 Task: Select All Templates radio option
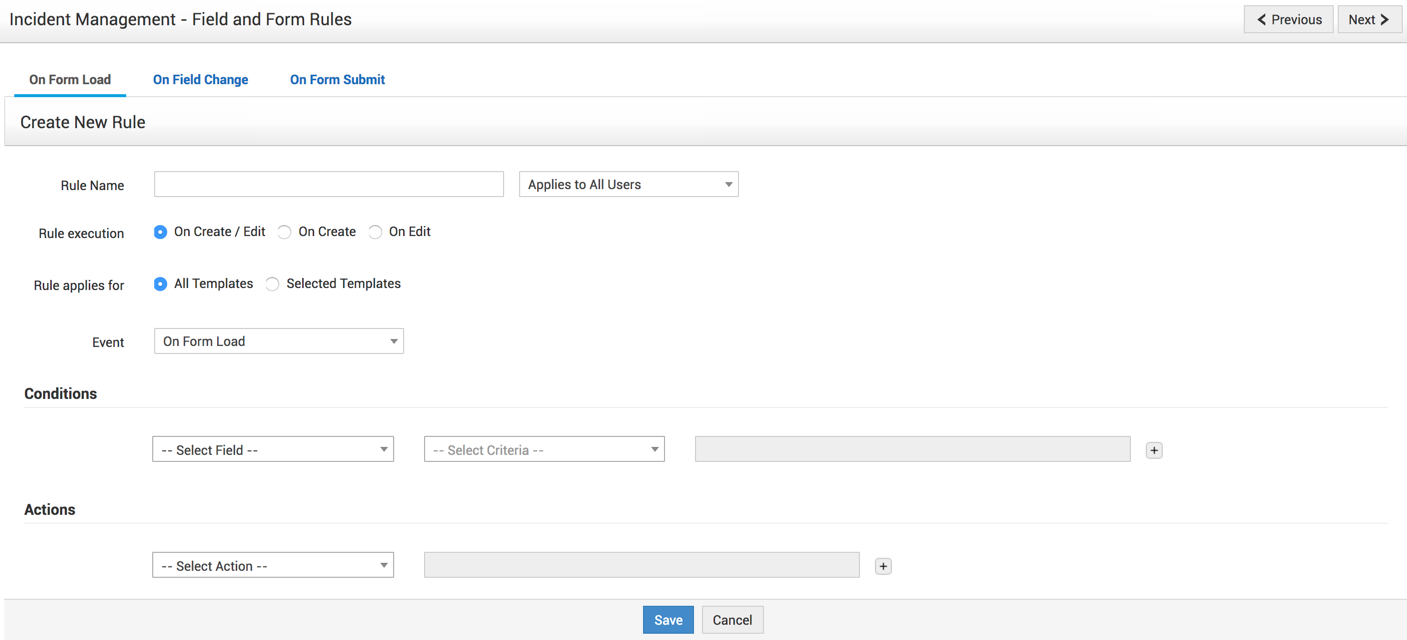coord(160,284)
